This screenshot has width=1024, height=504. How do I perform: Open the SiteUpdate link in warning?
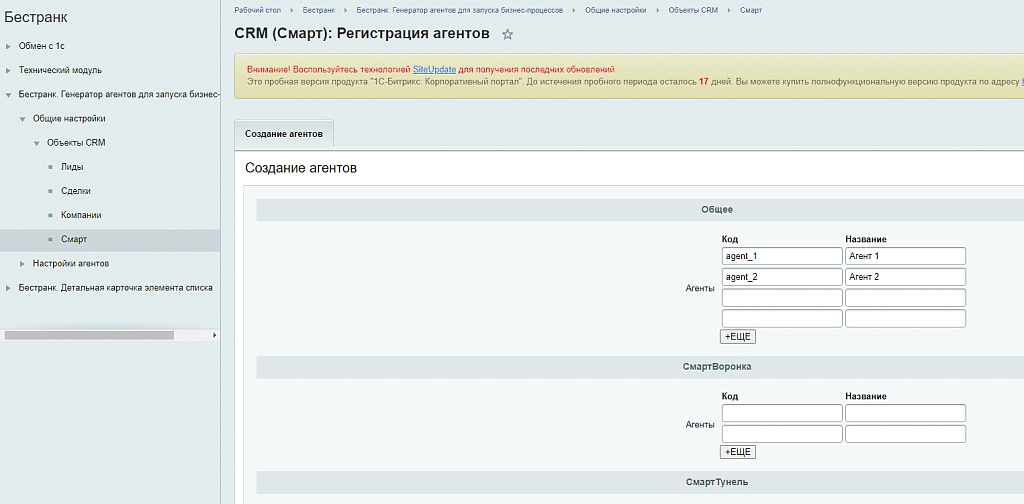click(434, 69)
